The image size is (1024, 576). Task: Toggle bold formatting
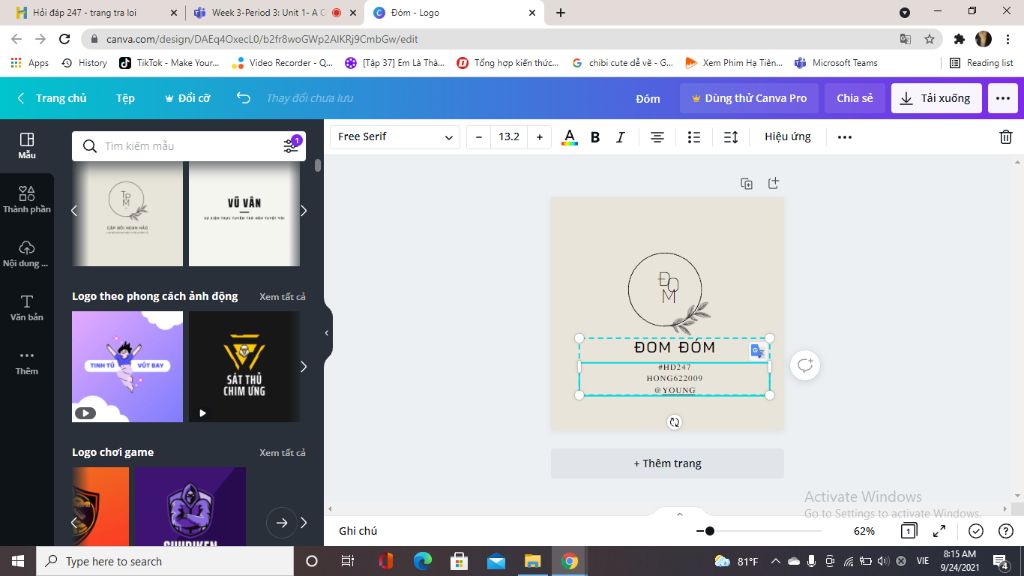(595, 136)
